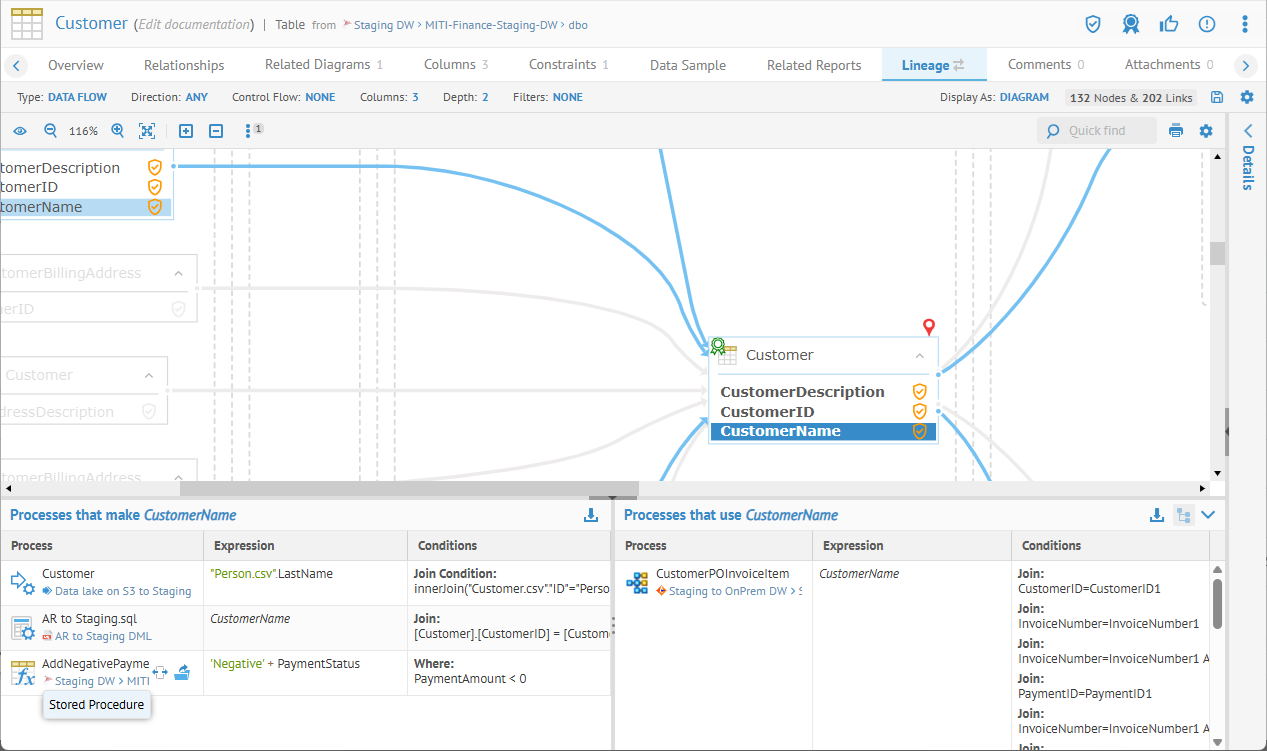Click the certification ribbon icon in header
Image resolution: width=1267 pixels, height=751 pixels.
pos(1130,24)
